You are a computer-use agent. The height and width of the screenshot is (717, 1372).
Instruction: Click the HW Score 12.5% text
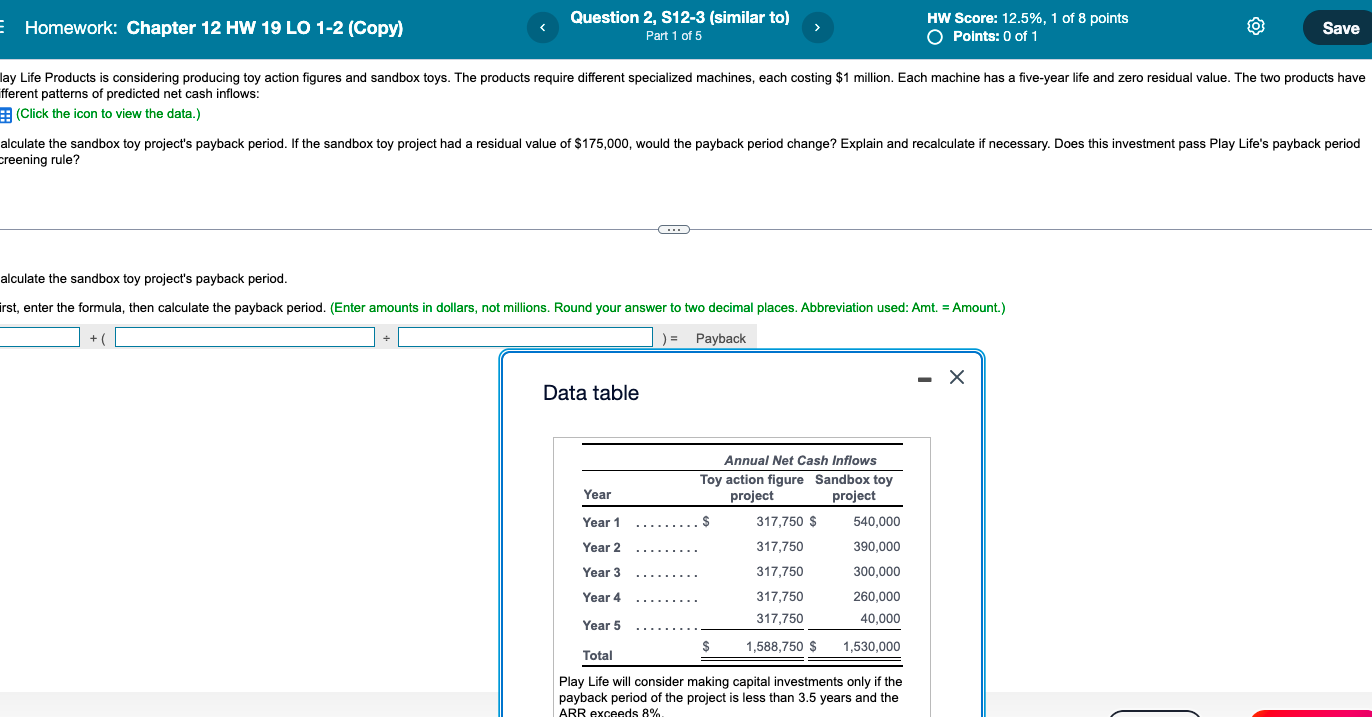click(1028, 18)
